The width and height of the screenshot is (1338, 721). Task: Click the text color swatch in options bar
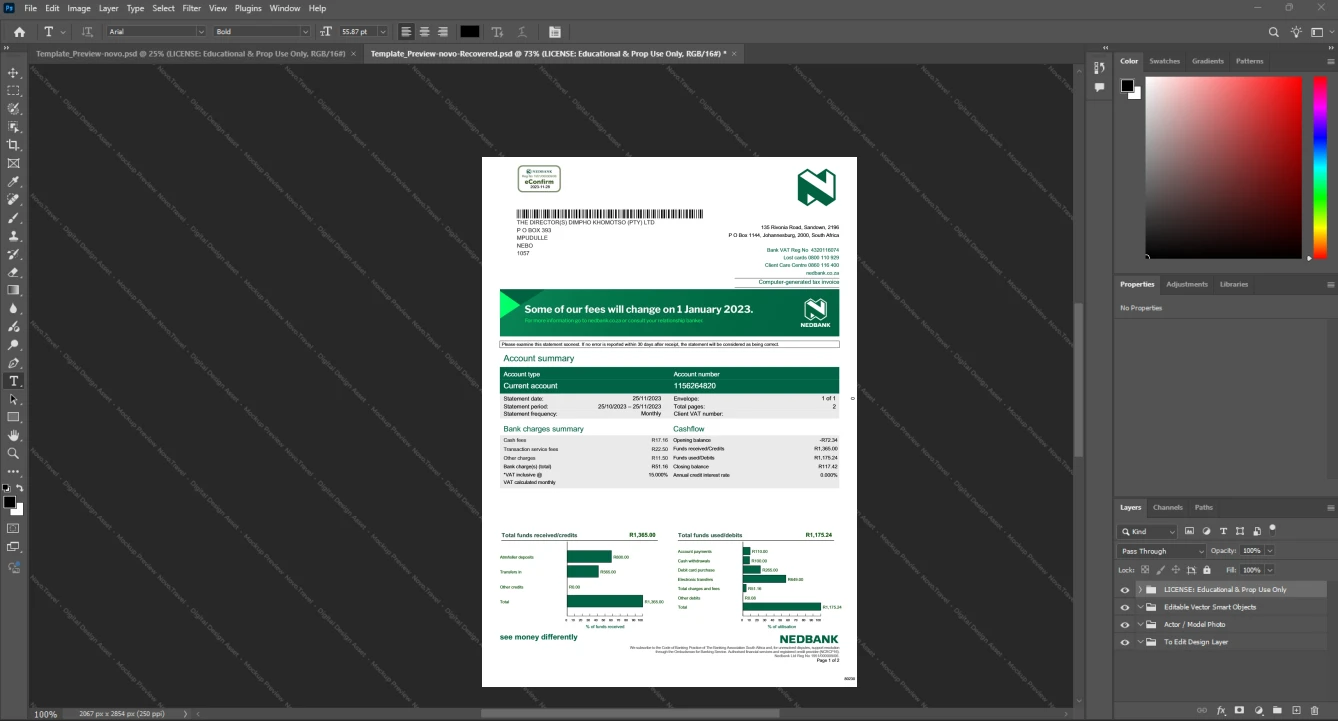pyautogui.click(x=469, y=32)
